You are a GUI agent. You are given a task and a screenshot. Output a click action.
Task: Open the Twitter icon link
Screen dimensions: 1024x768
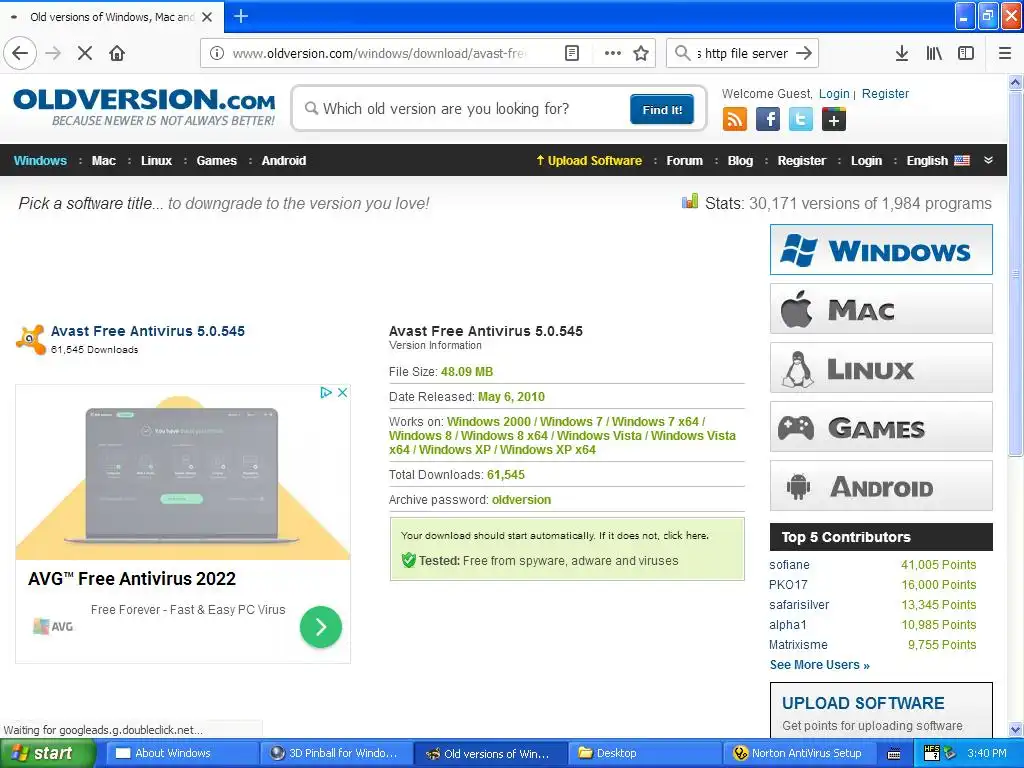point(801,120)
